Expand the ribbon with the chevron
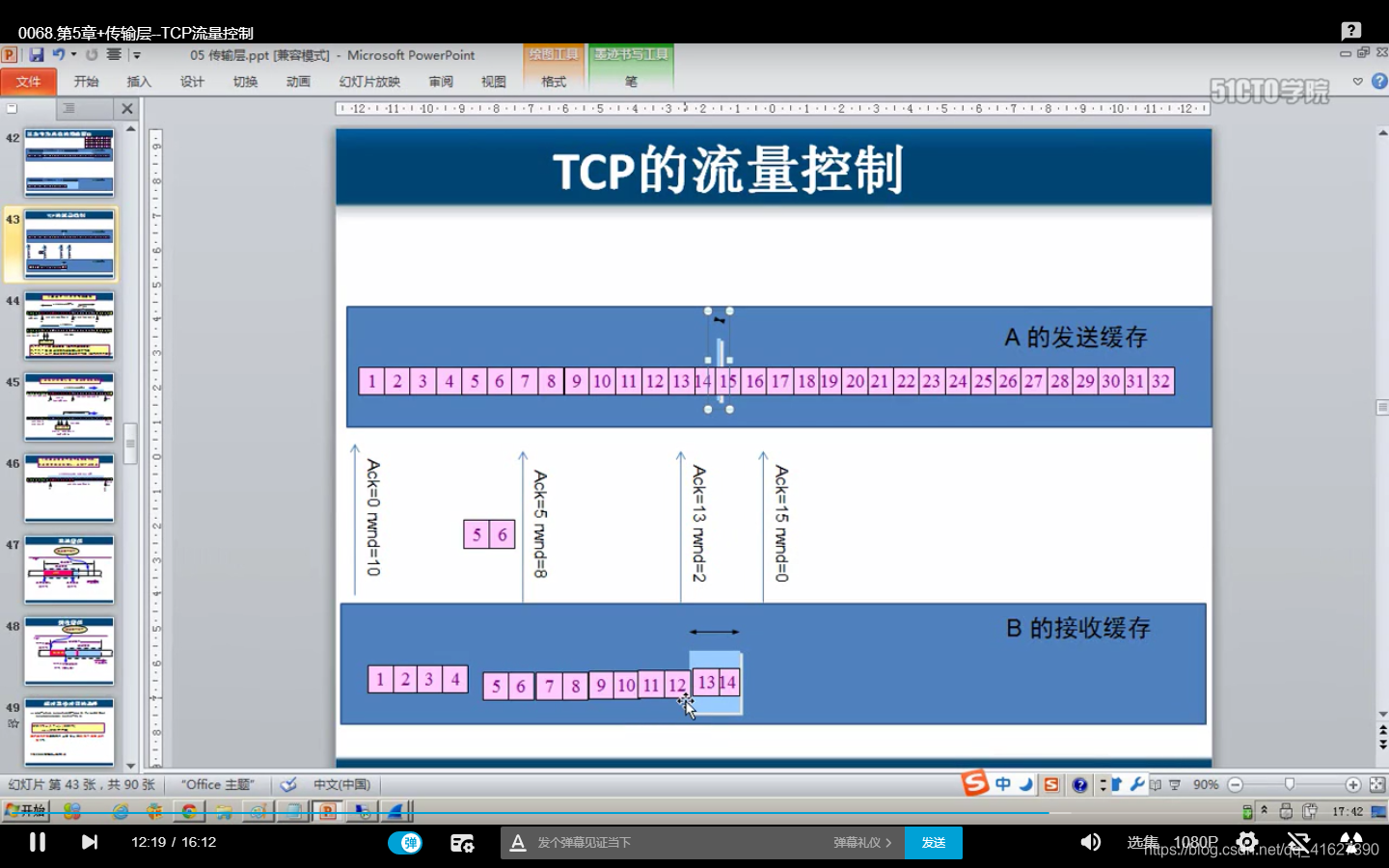Screen dimensions: 1389x868 click(1358, 82)
